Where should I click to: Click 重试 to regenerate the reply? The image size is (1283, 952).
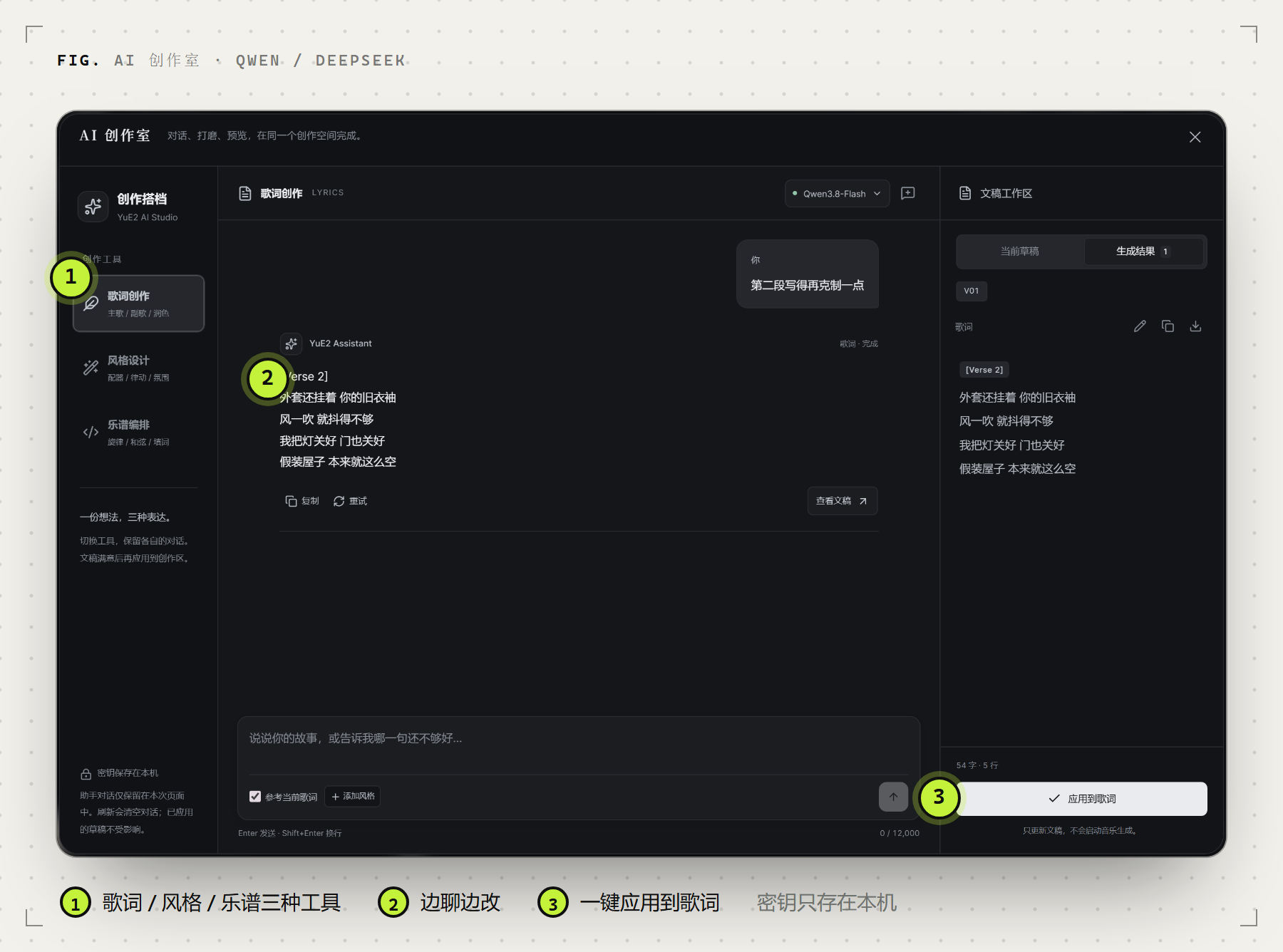350,501
